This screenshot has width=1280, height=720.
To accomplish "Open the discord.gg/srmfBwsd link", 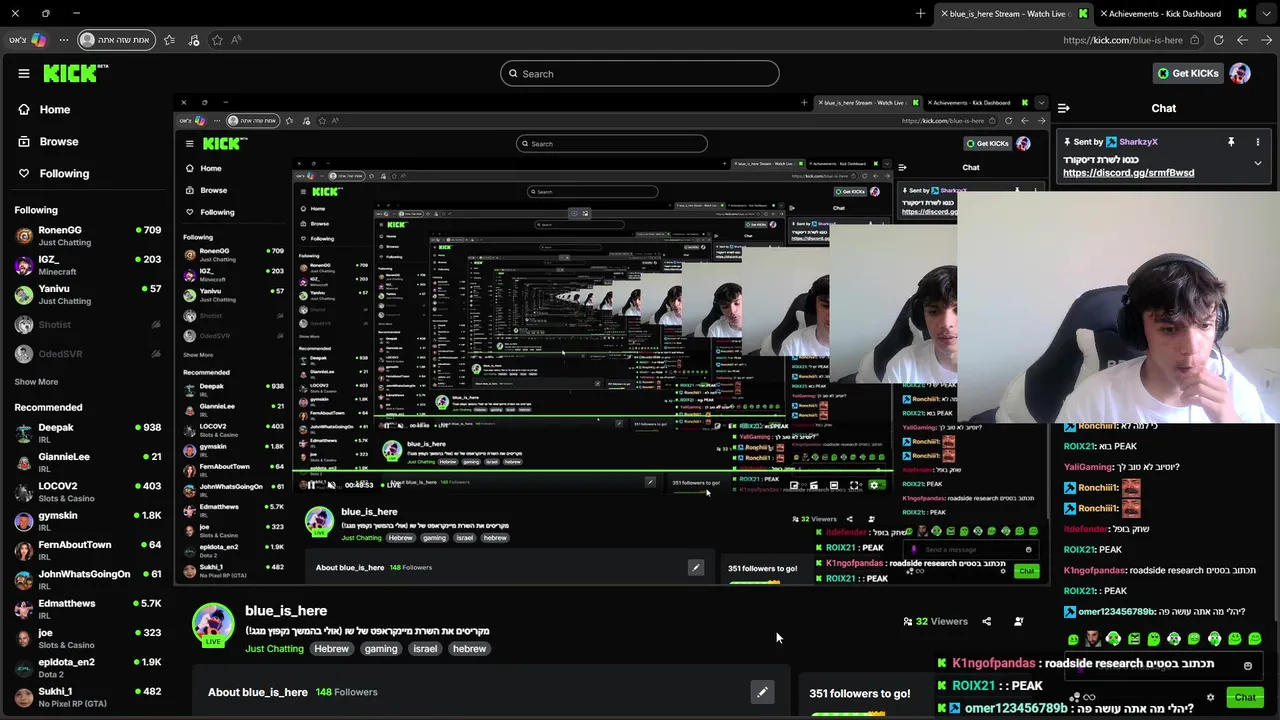I will pos(1128,173).
